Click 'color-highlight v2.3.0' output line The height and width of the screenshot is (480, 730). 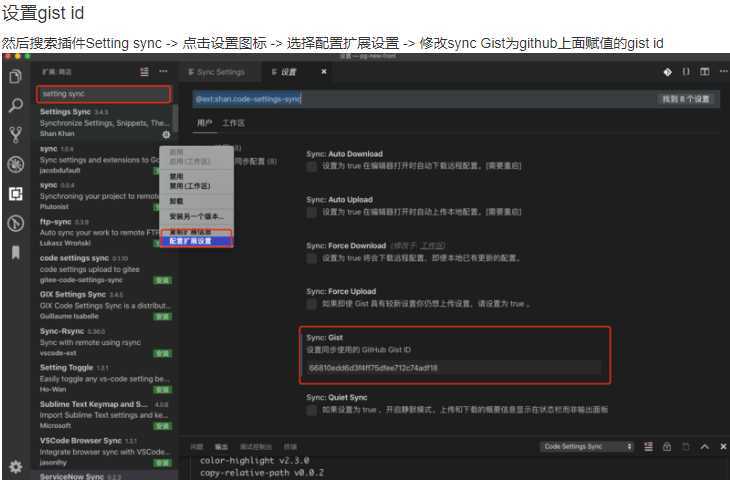(254, 460)
